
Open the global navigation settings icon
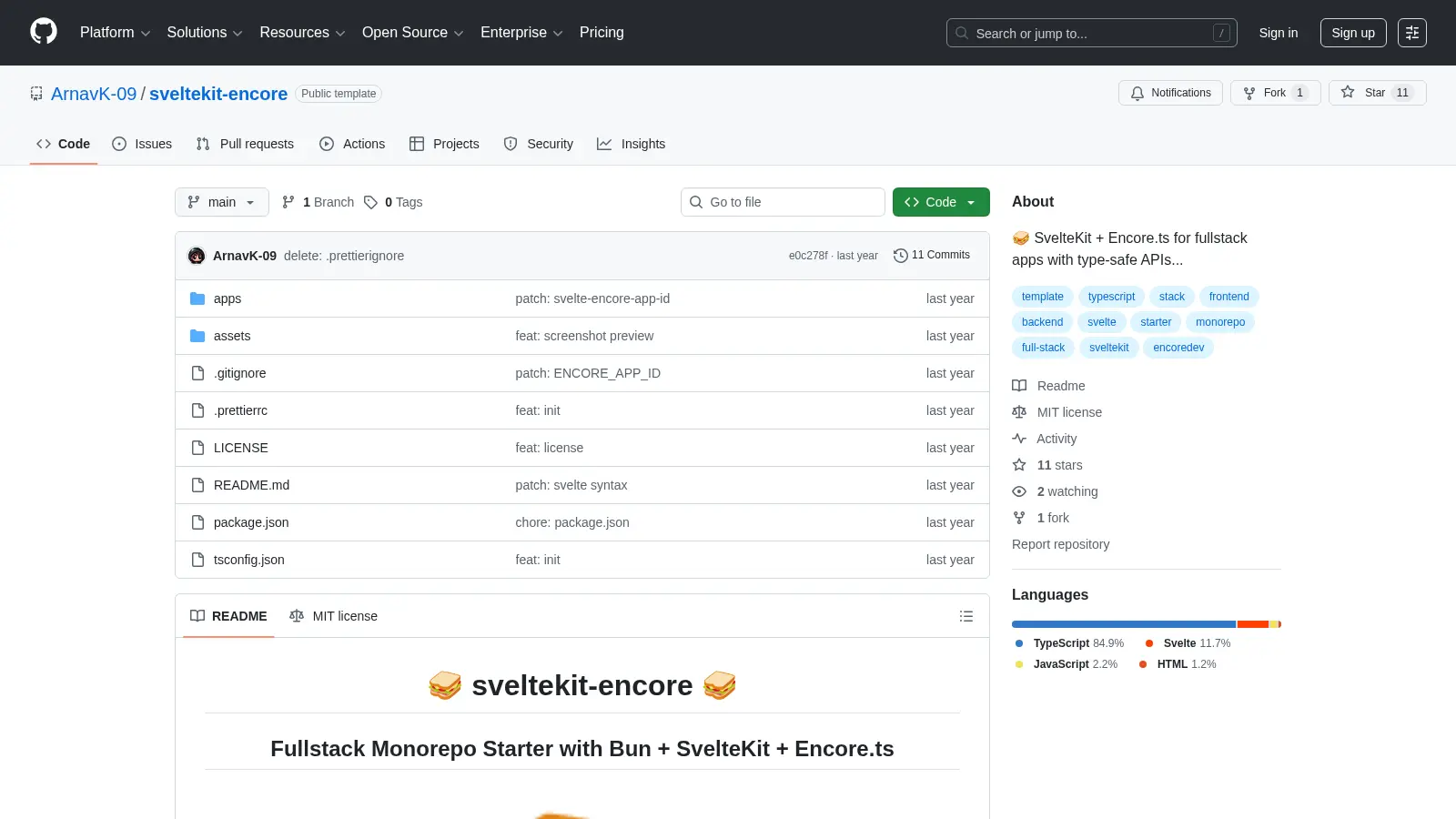click(1412, 33)
